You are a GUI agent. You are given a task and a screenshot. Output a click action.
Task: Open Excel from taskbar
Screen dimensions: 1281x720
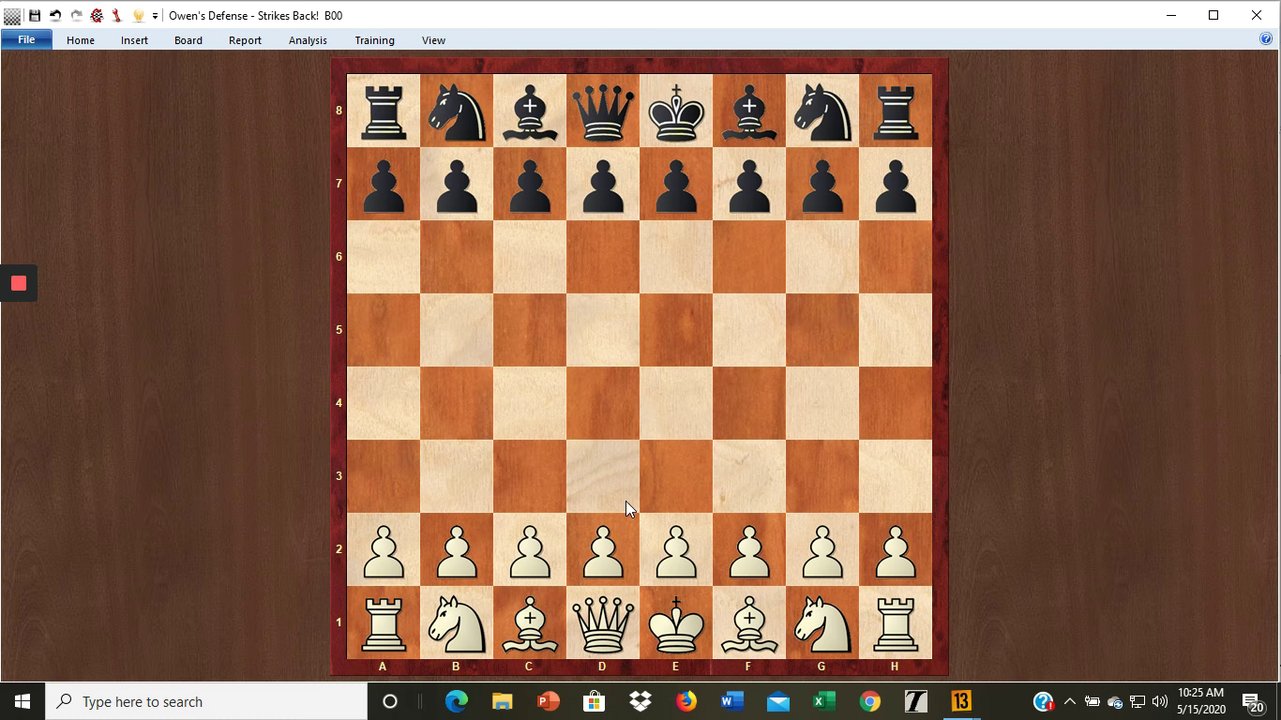coord(824,701)
